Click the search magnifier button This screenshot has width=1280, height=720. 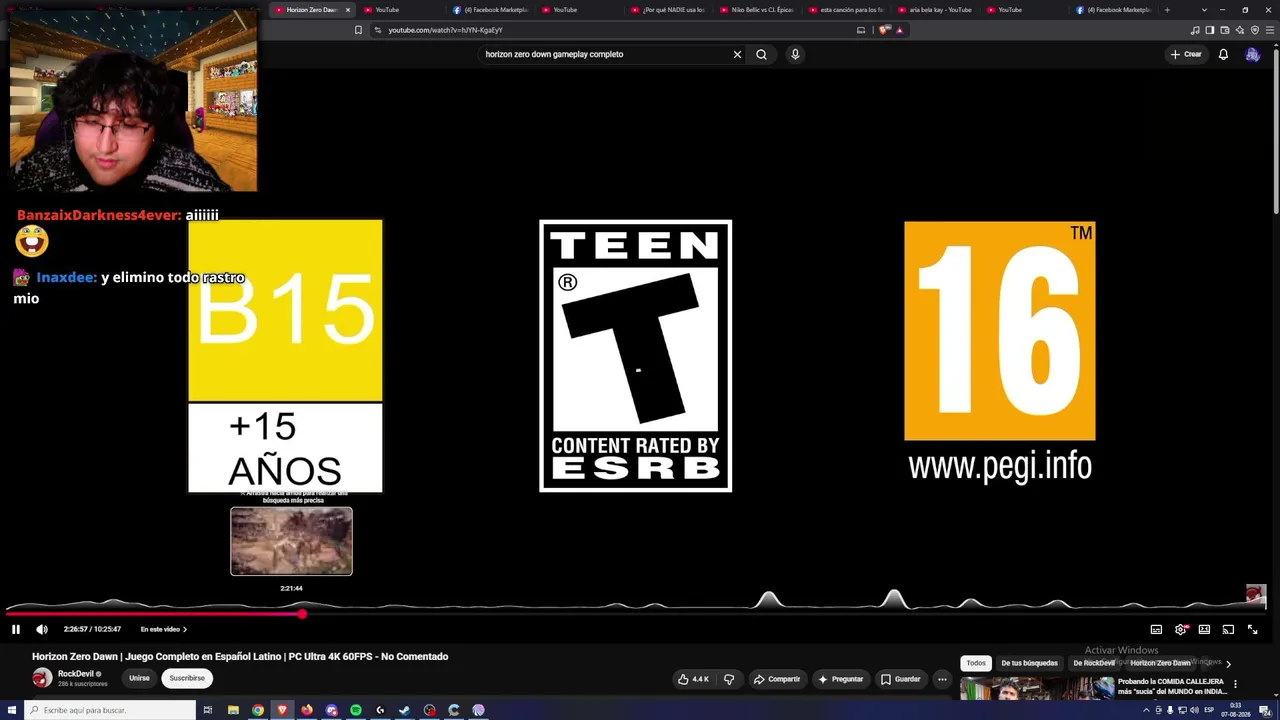(x=762, y=54)
